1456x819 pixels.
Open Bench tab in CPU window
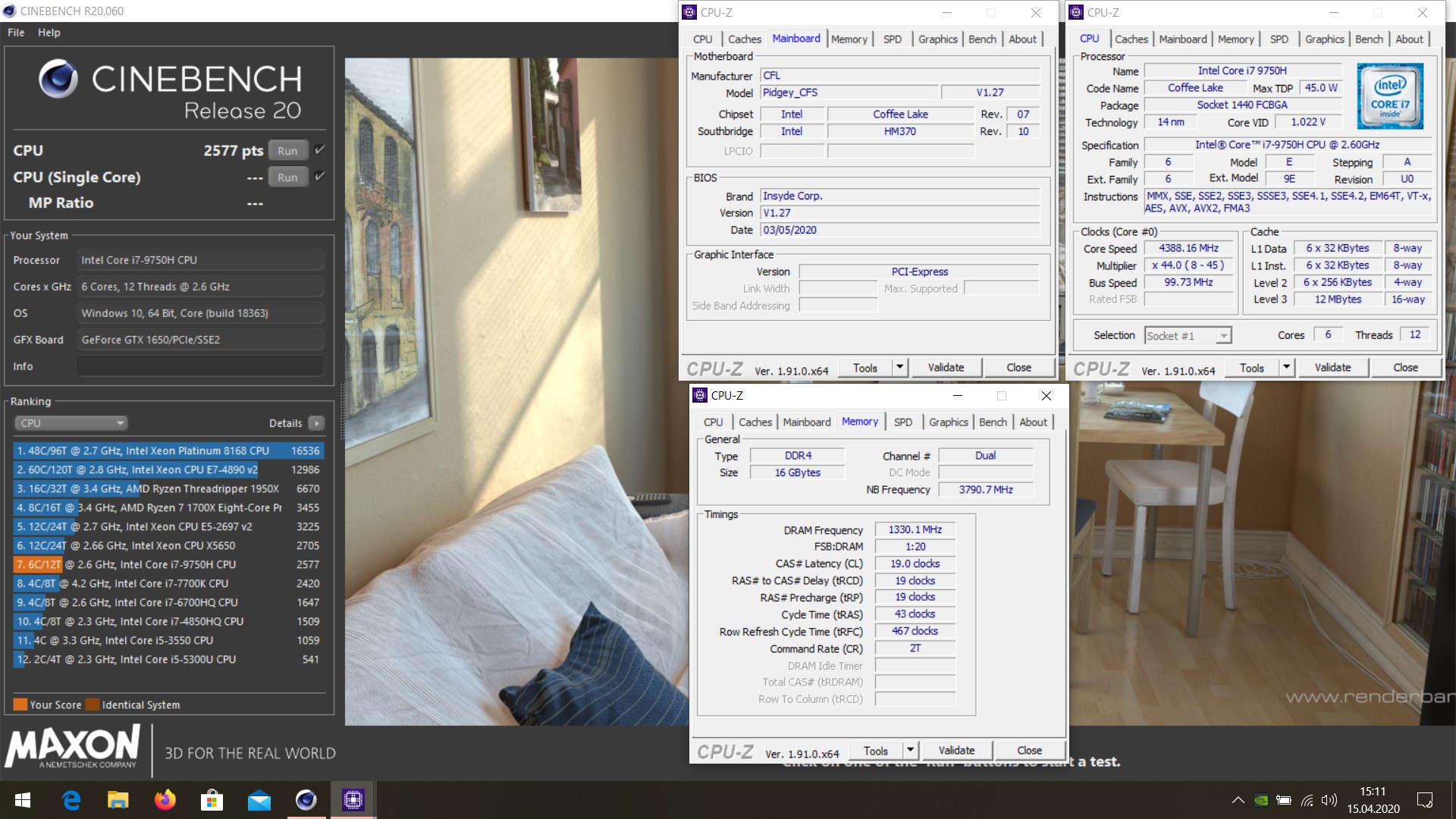tap(1369, 39)
